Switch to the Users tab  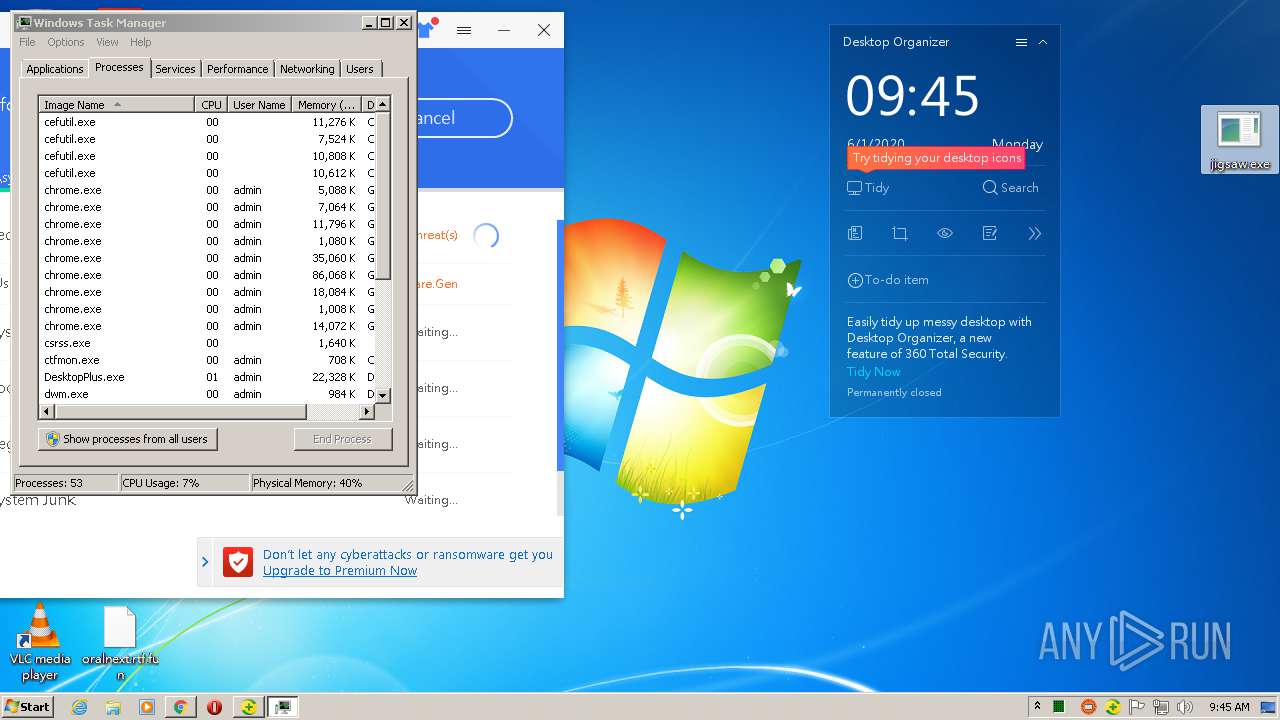pyautogui.click(x=360, y=69)
